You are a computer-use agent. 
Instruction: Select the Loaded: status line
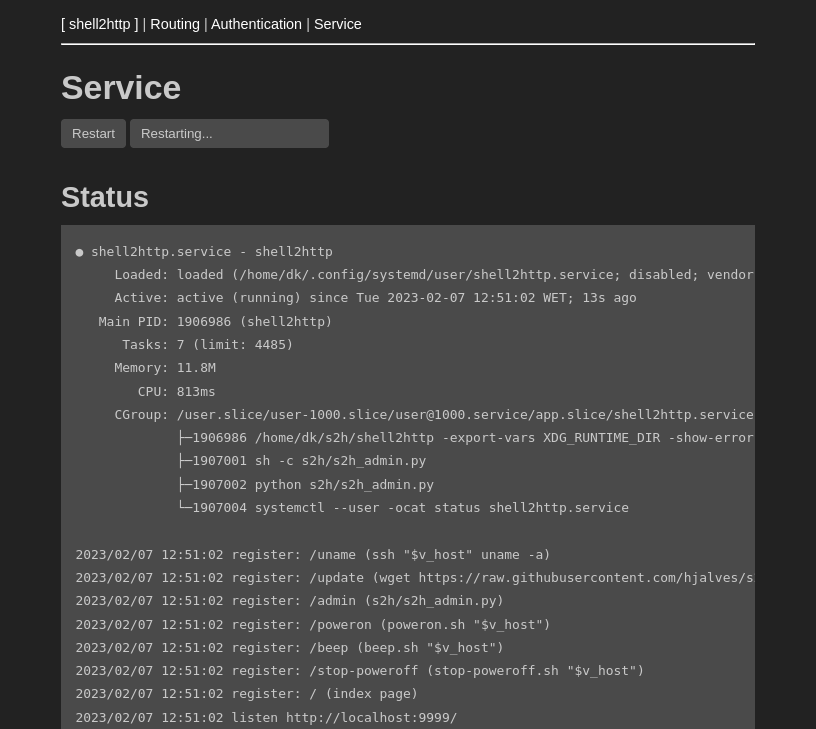(434, 275)
